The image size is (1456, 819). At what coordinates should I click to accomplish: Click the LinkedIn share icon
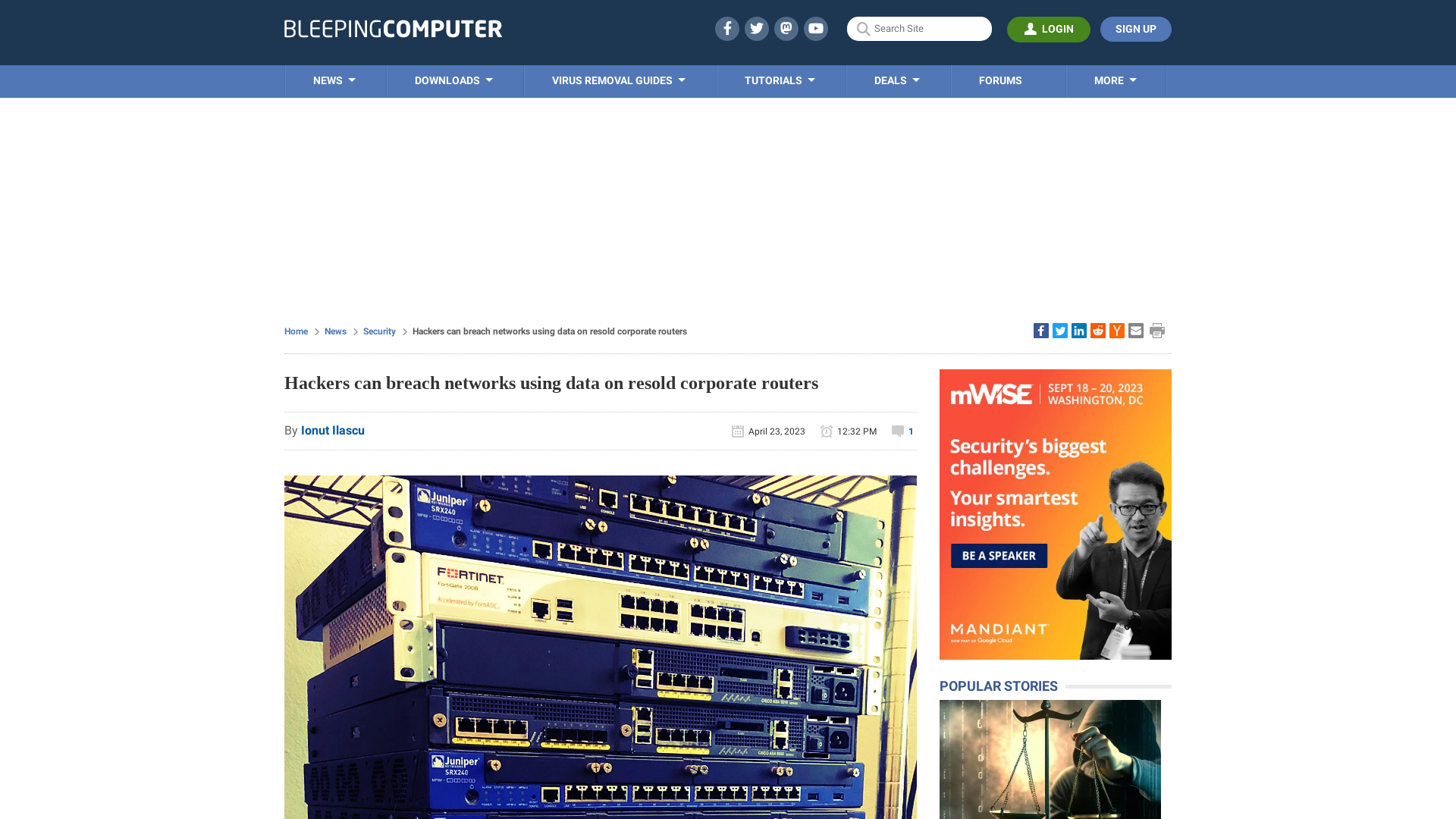1078,330
